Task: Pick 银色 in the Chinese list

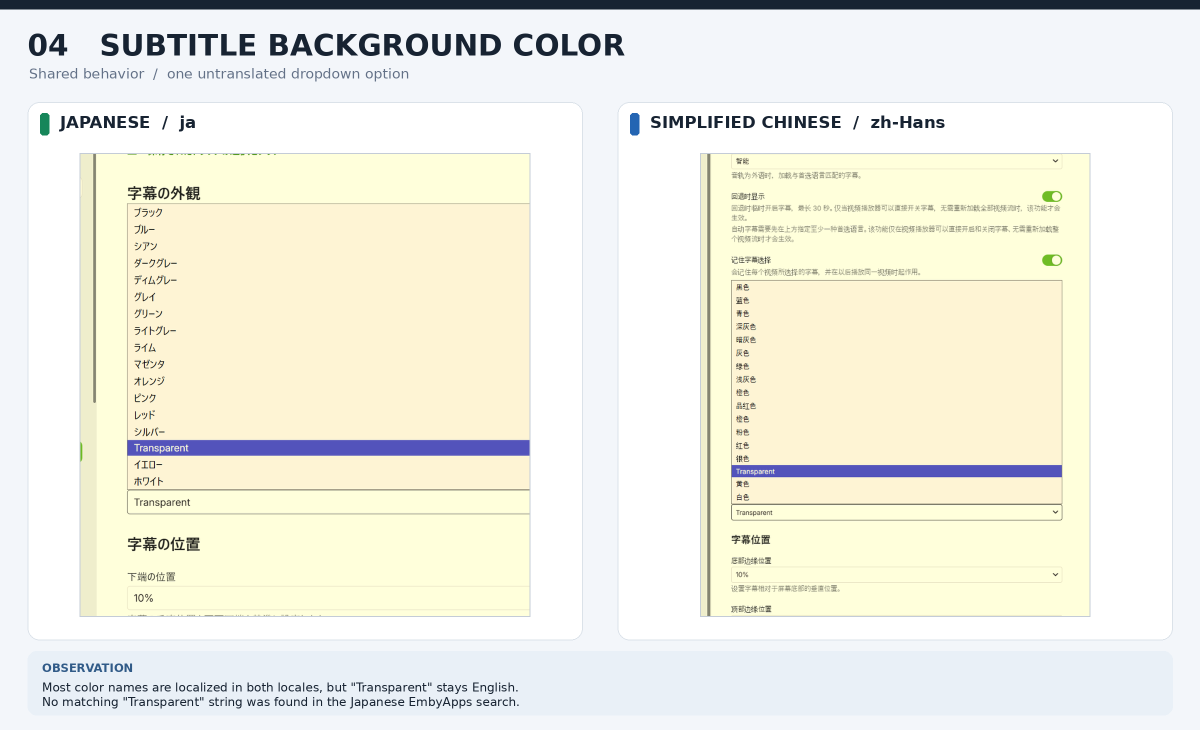Action: click(x=896, y=458)
